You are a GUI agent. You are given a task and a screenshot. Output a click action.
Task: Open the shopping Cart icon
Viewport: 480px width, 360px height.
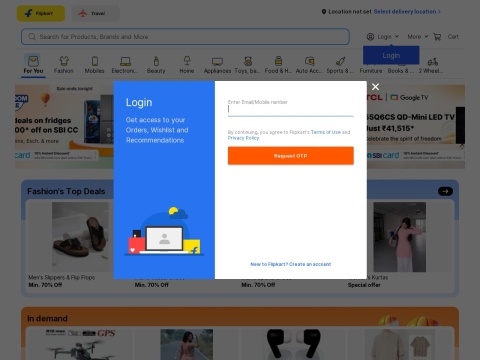437,37
